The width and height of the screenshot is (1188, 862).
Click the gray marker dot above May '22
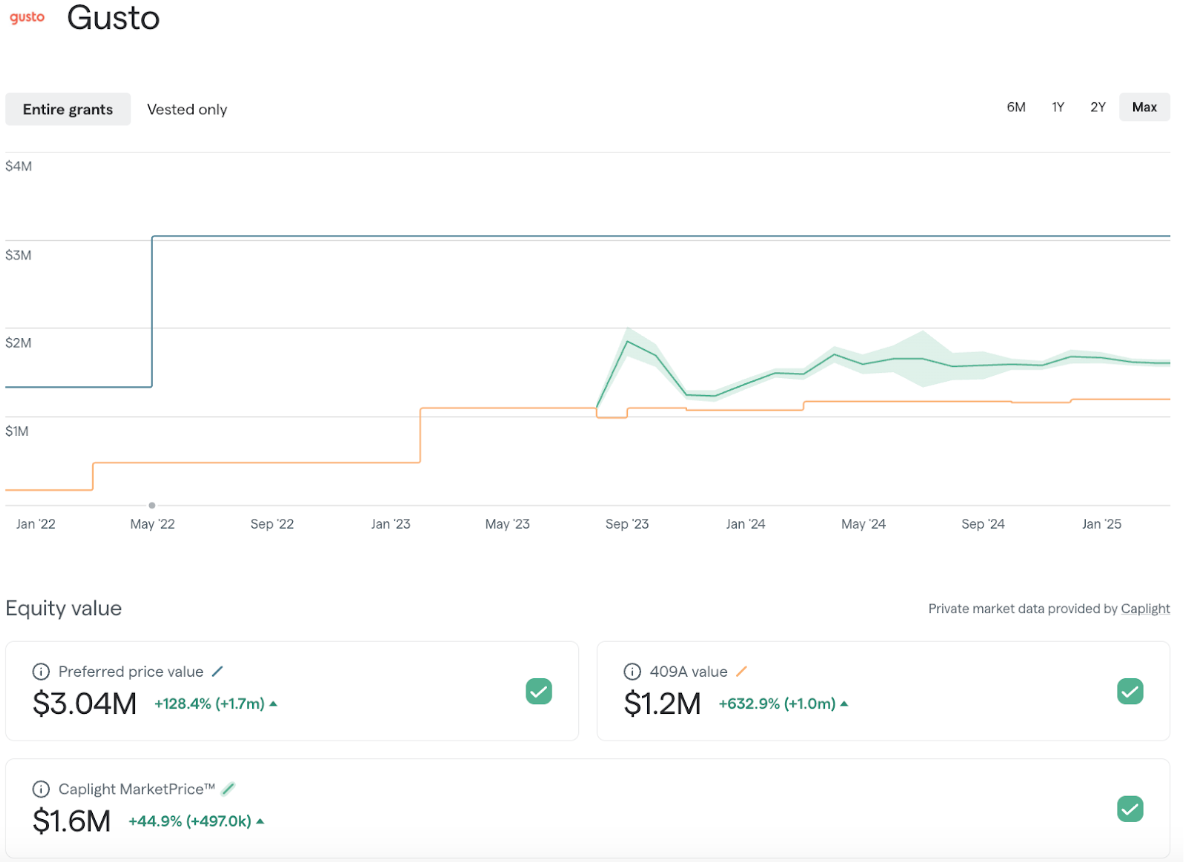click(152, 505)
